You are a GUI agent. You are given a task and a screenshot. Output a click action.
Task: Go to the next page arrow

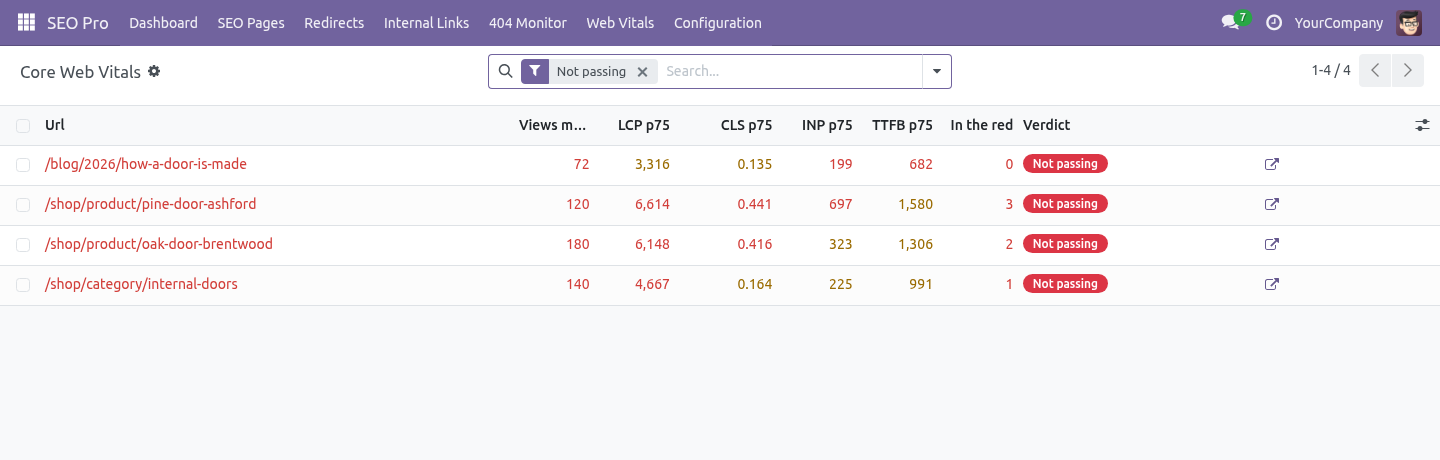[1408, 71]
